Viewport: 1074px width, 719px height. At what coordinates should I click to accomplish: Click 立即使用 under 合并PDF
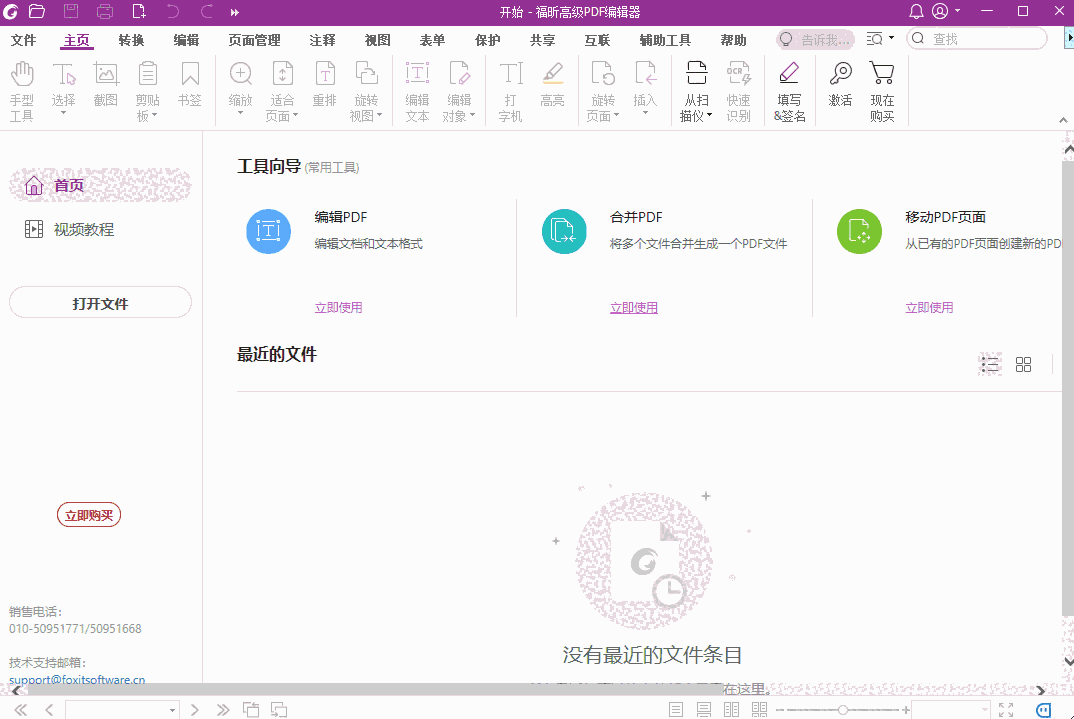[633, 307]
